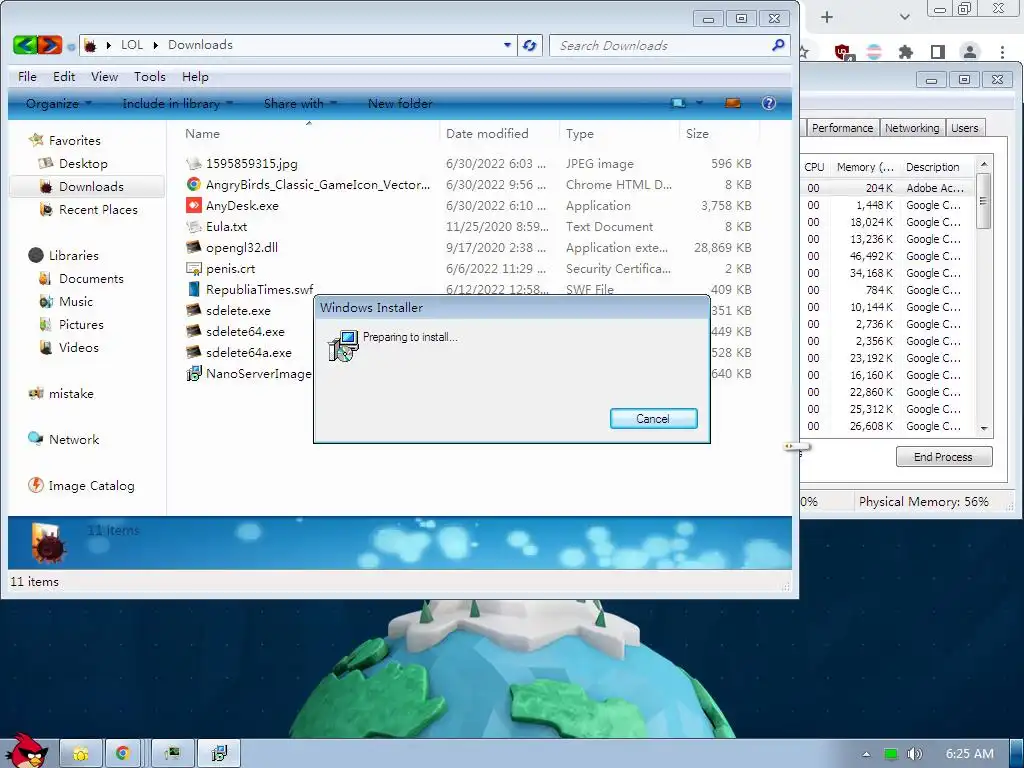Screen dimensions: 1024x768
Task: Click the search magnifier icon in Explorer
Action: coord(777,45)
